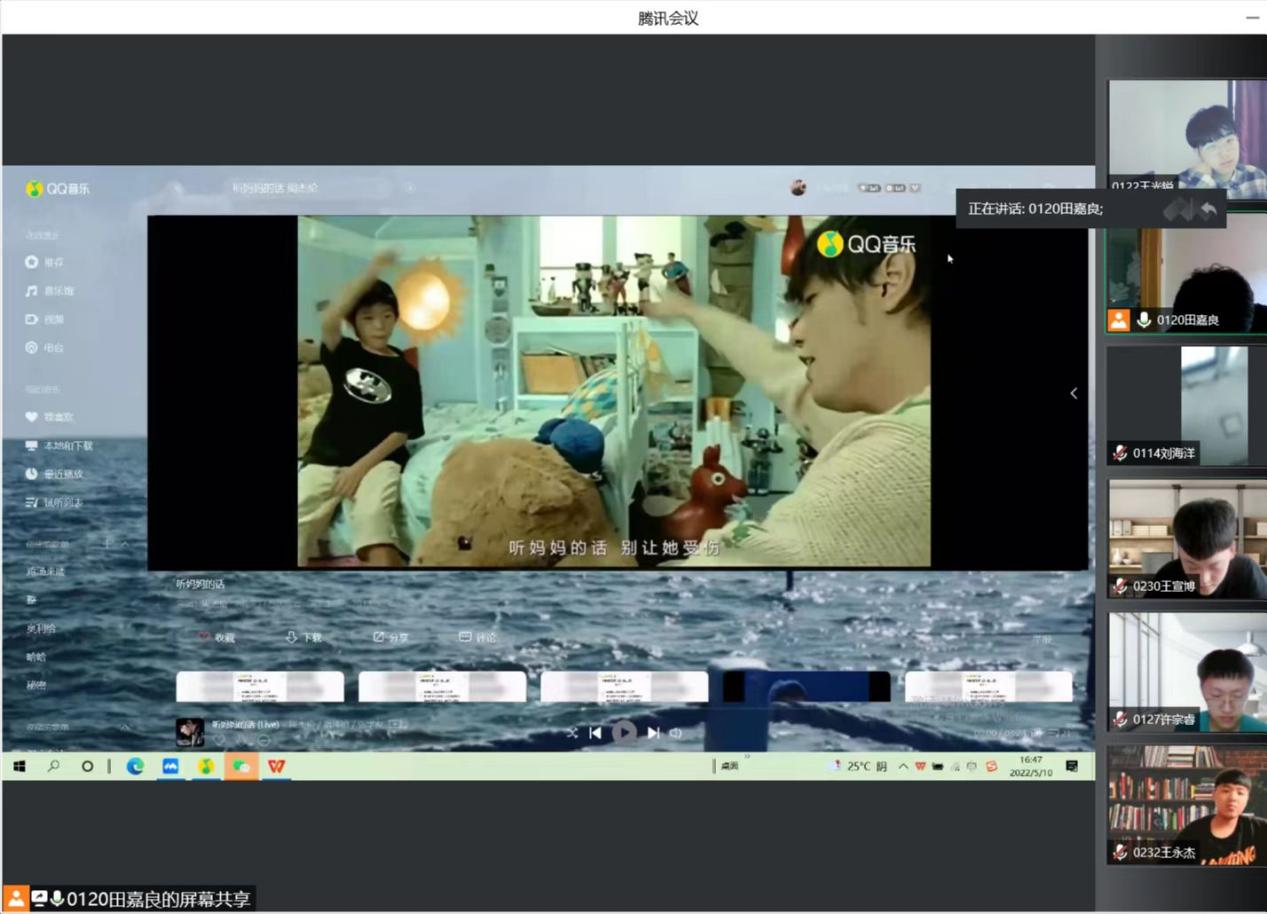Skip to the previous track
Image resolution: width=1267 pixels, height=914 pixels.
click(x=596, y=733)
